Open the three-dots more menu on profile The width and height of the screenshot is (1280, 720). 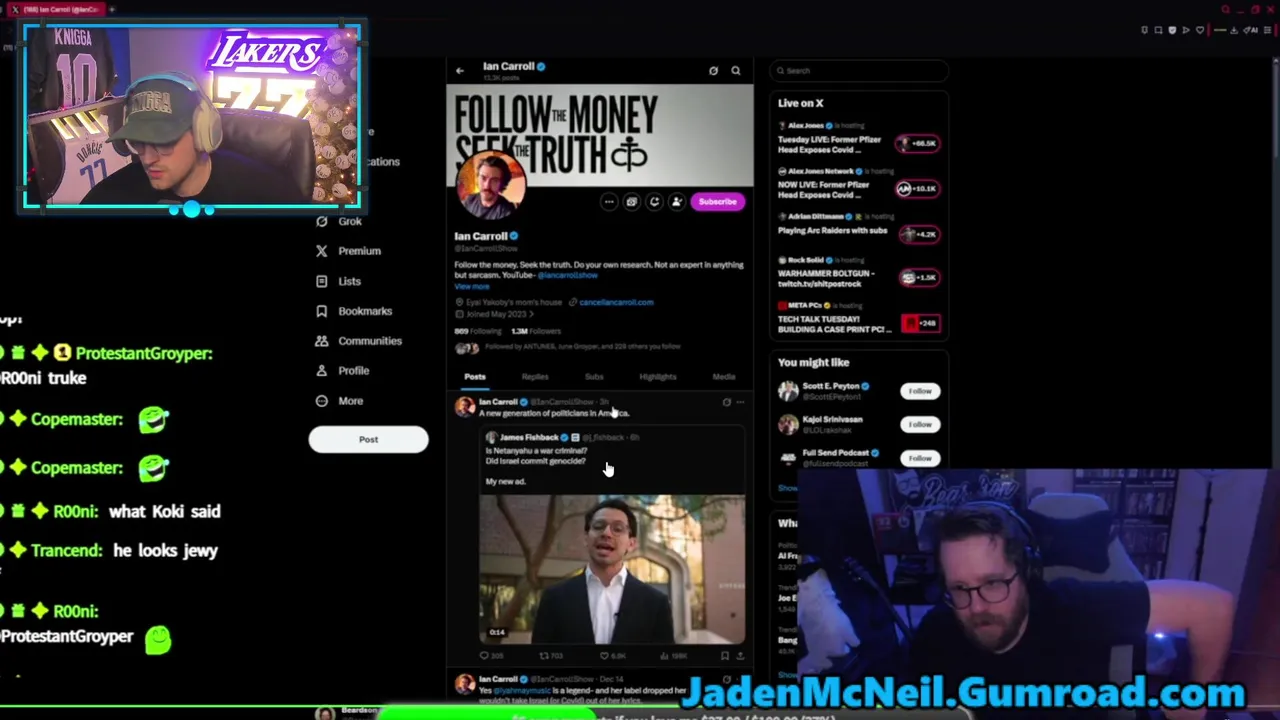tap(609, 202)
